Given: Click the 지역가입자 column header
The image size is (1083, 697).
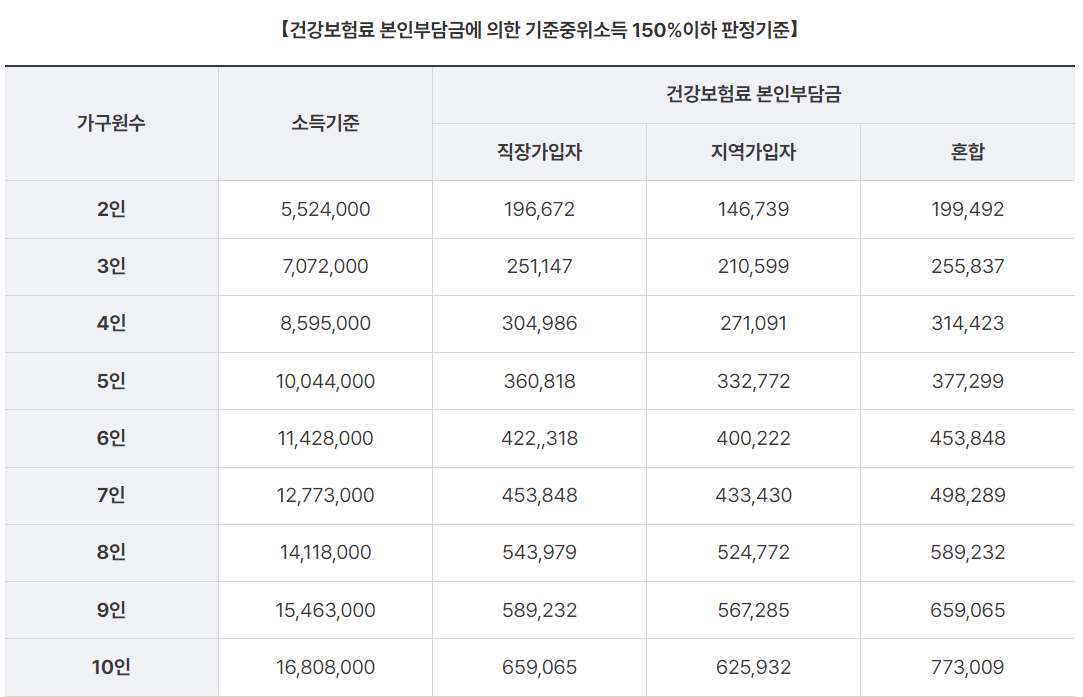Looking at the screenshot, I should click(x=753, y=152).
